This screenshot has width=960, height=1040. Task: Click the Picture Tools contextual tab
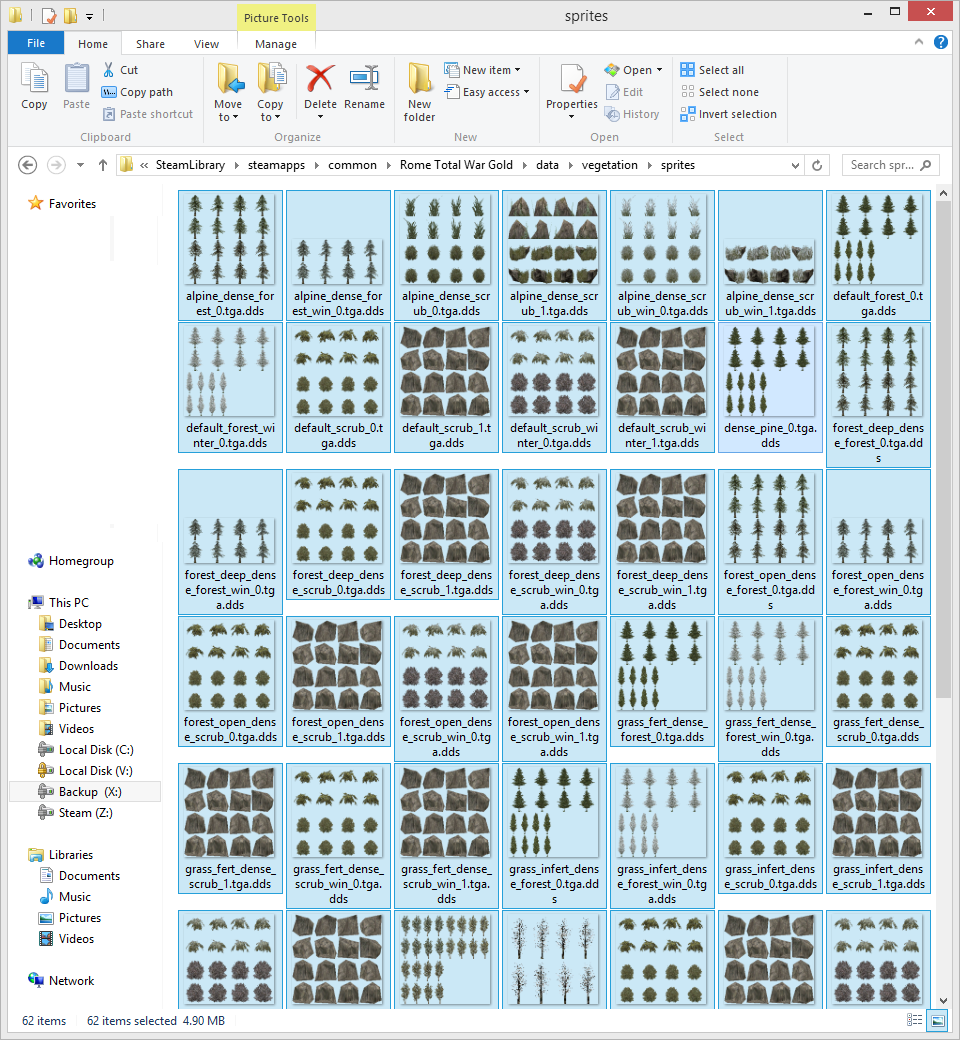pos(276,18)
